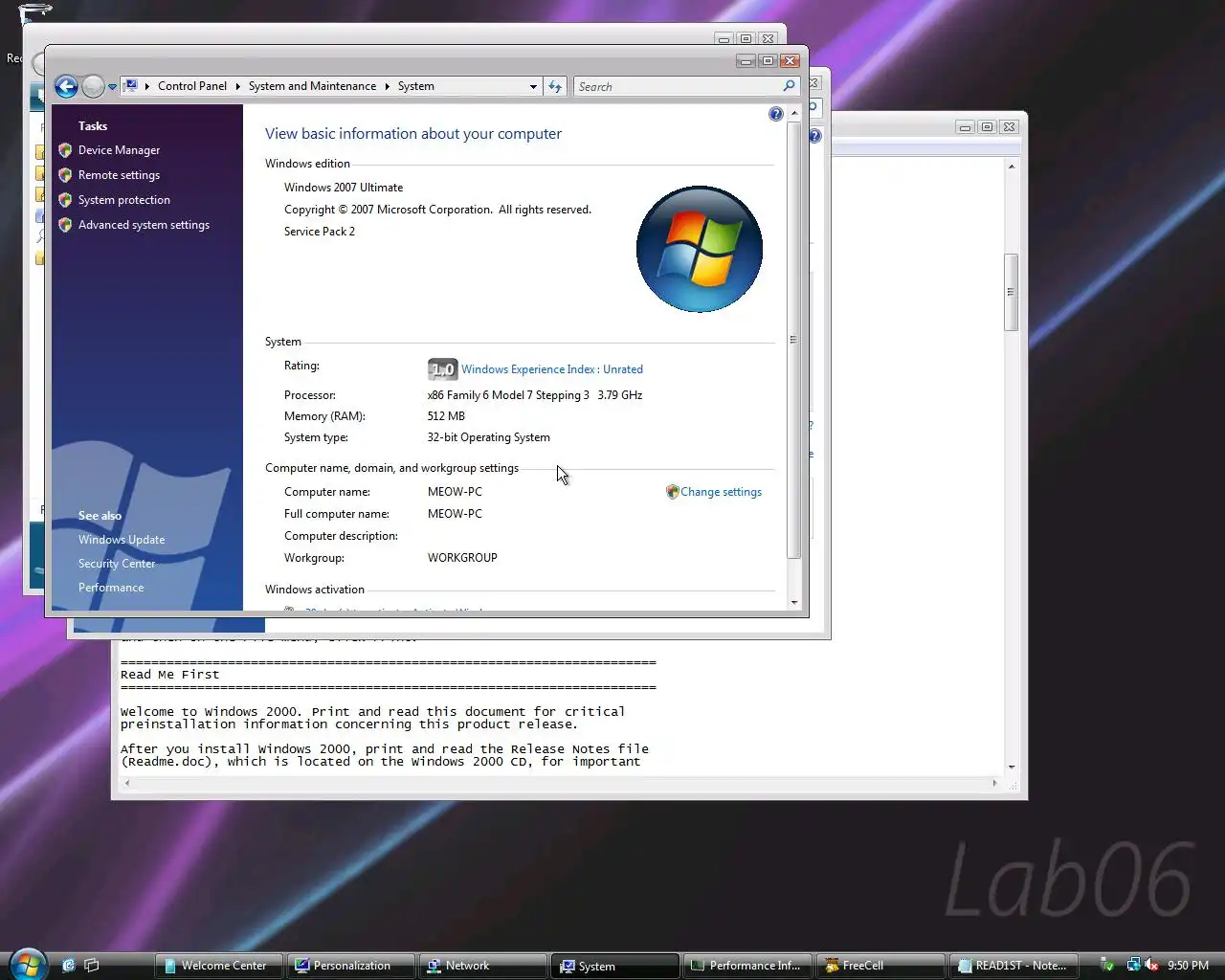Open Device Manager task link

coord(119,150)
